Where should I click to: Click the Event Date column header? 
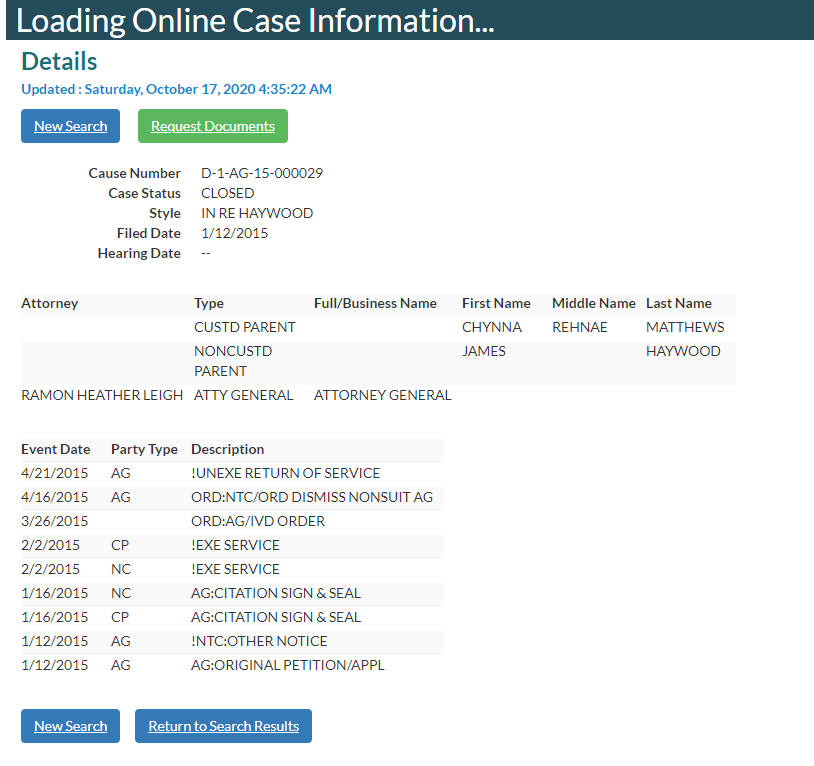[56, 449]
